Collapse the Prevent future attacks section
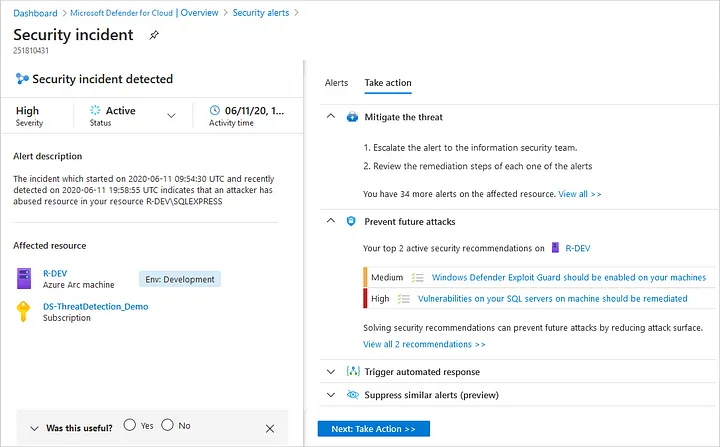 331,221
